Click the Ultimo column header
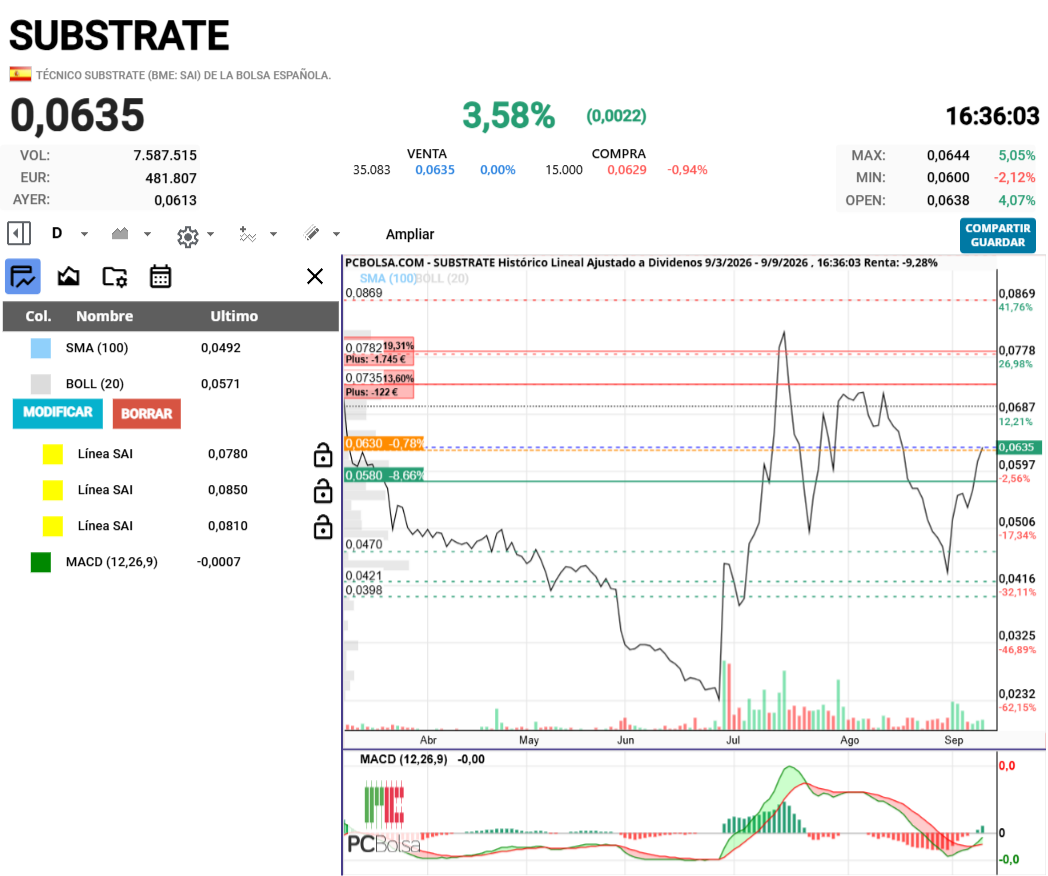Viewport: 1048px width, 876px height. [x=234, y=316]
